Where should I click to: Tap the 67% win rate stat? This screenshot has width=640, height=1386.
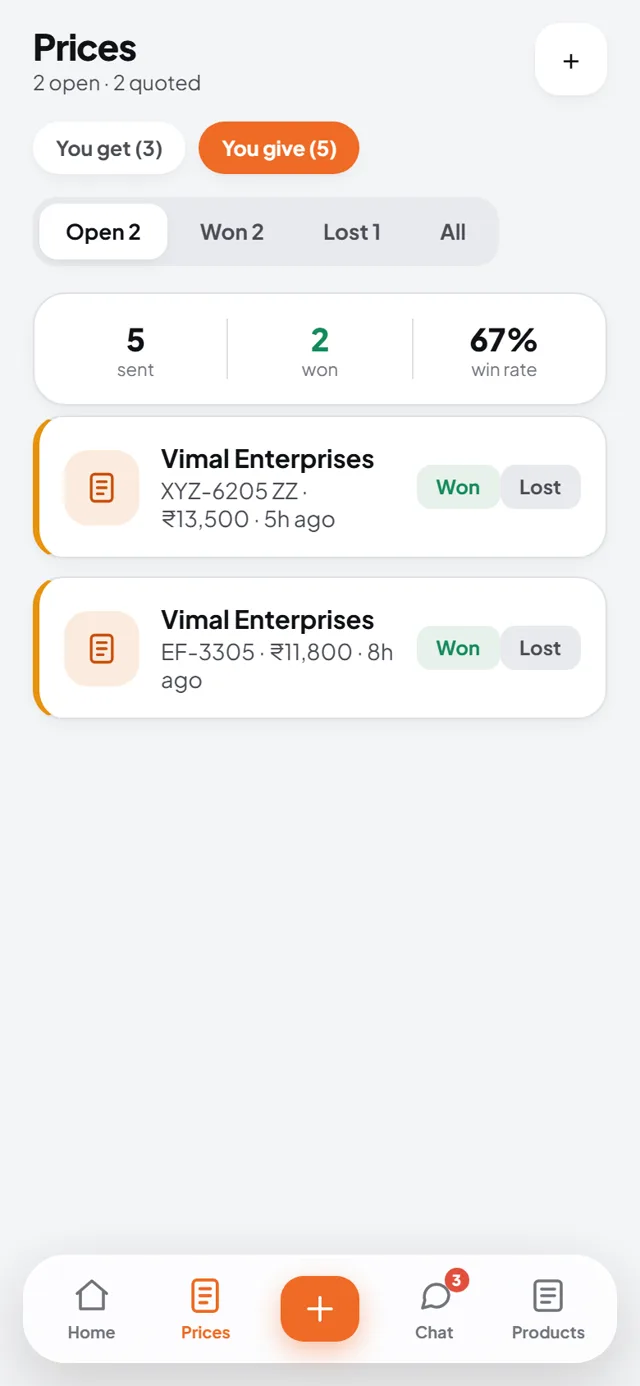(x=504, y=351)
